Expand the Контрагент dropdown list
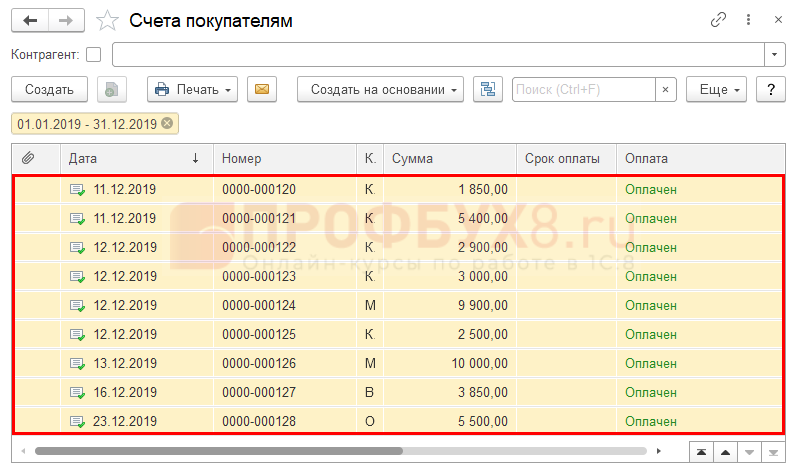803x473 pixels. [775, 54]
